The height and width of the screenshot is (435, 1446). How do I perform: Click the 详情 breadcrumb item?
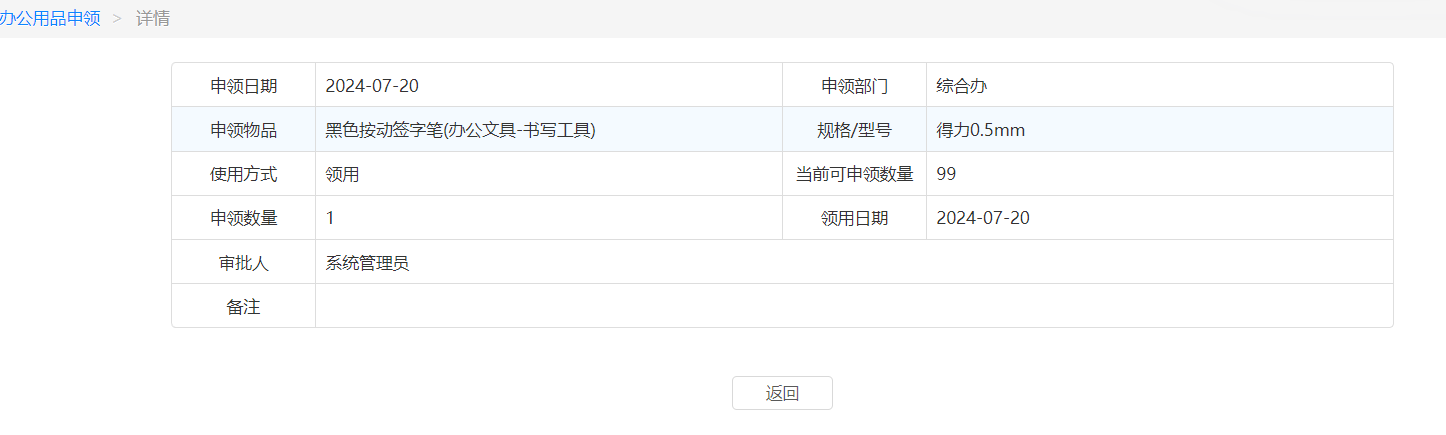pos(153,18)
